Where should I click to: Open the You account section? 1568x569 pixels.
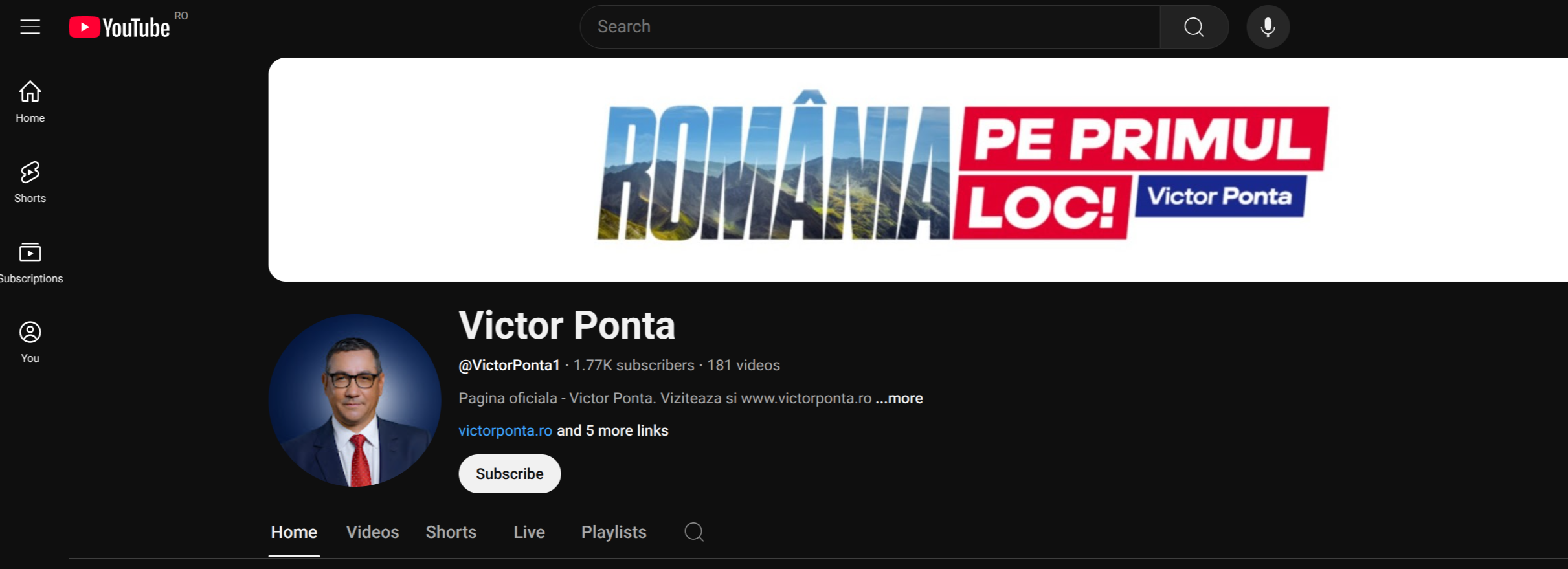(x=30, y=342)
